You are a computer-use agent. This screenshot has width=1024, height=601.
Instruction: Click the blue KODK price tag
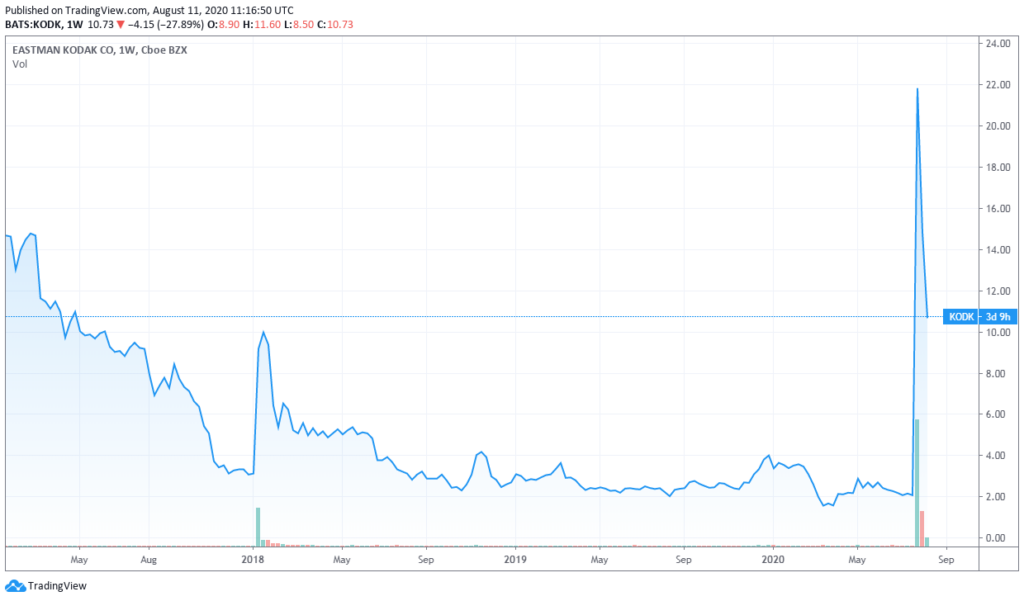pos(961,317)
